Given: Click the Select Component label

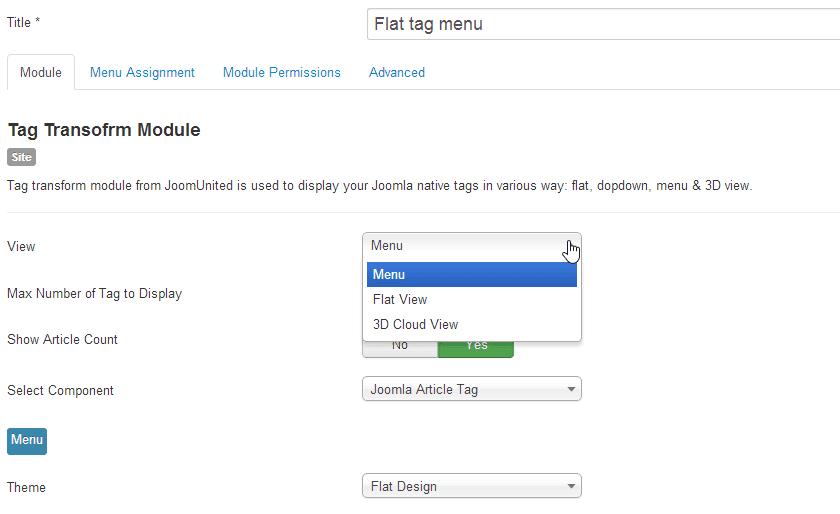Looking at the screenshot, I should coord(60,391).
